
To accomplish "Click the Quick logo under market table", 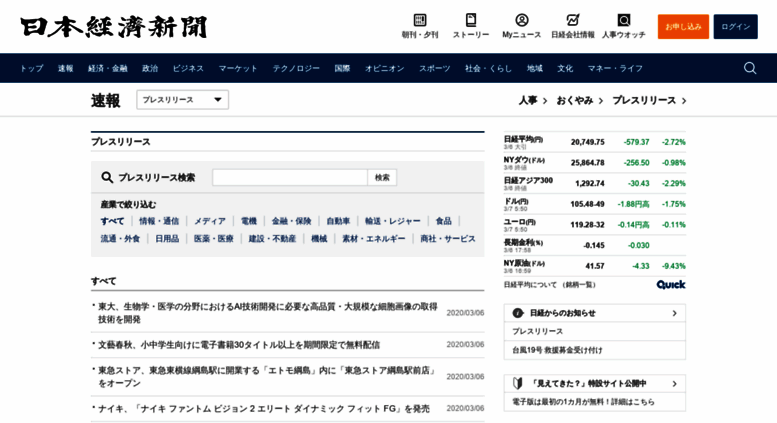I will [x=671, y=284].
